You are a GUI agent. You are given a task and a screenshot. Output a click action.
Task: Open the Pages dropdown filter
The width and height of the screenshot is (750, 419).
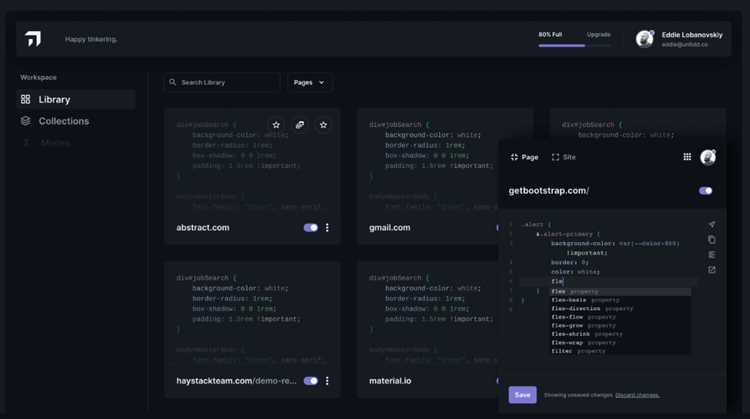tap(309, 82)
